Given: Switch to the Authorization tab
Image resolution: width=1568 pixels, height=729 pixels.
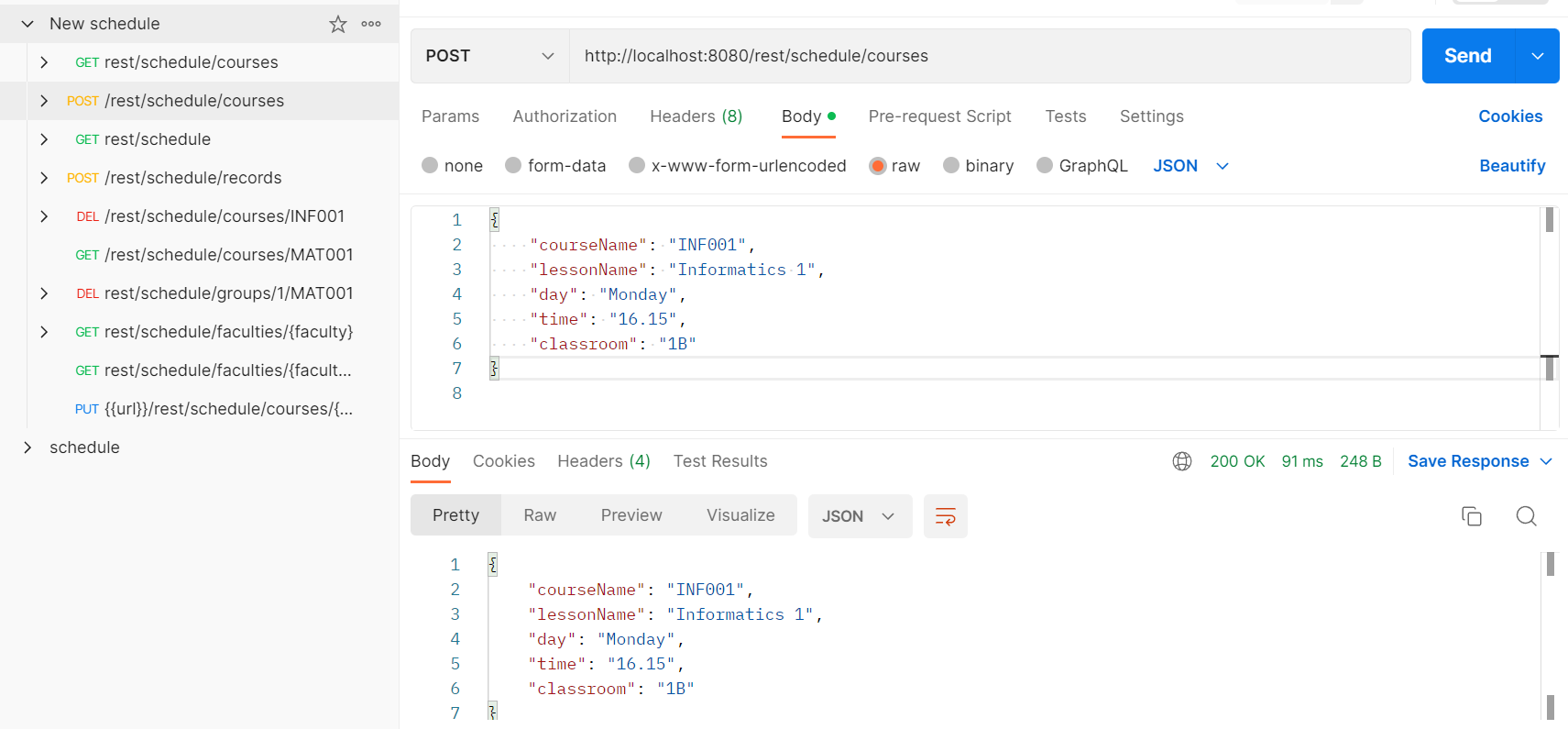Looking at the screenshot, I should point(565,116).
